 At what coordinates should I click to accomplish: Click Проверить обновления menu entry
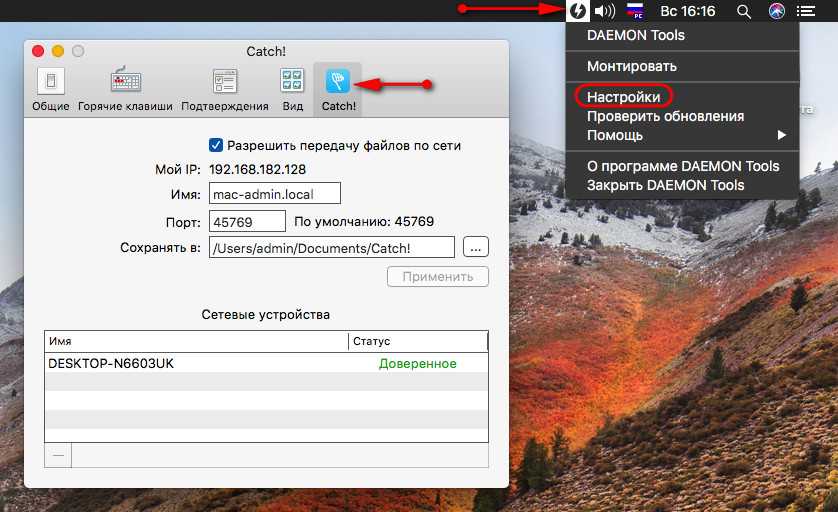pyautogui.click(x=665, y=116)
